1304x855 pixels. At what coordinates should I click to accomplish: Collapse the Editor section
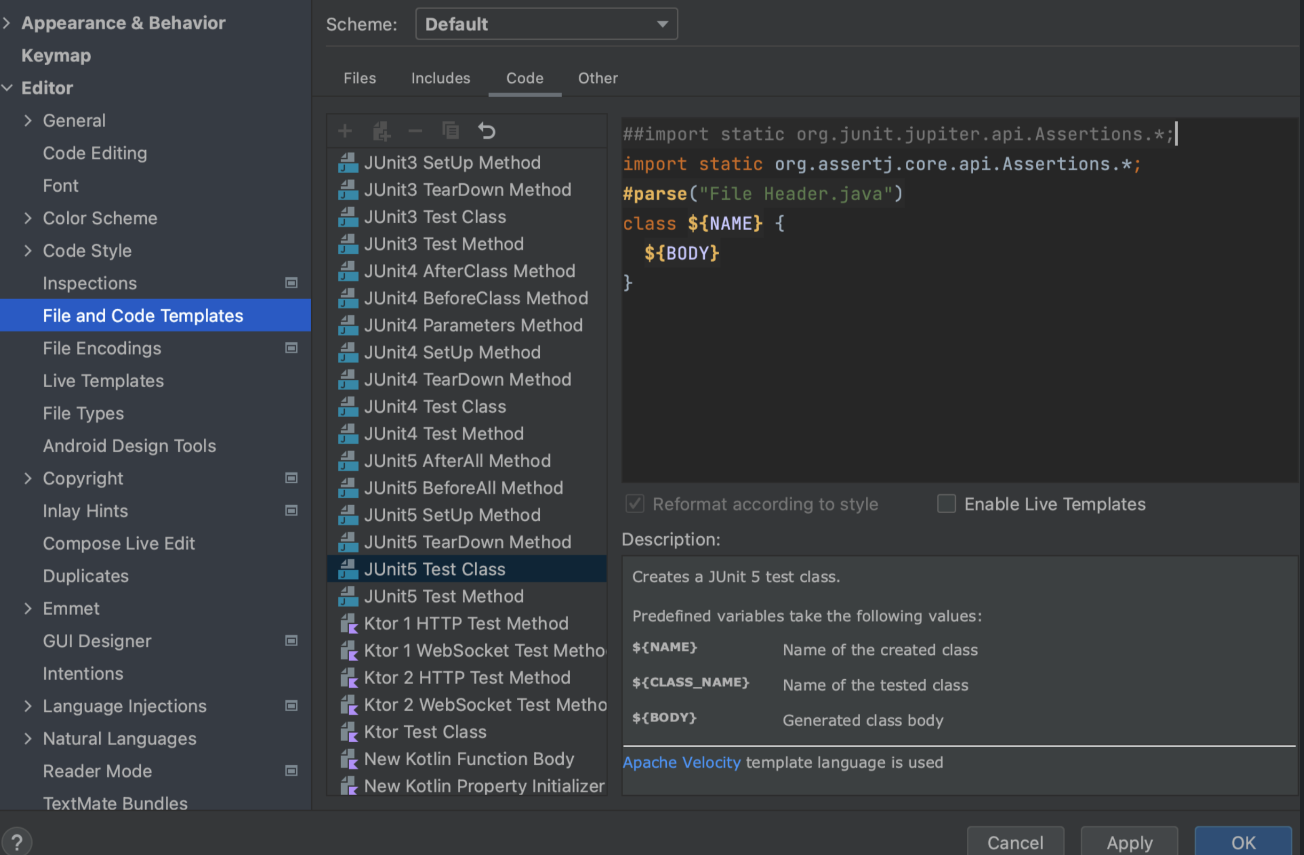tap(8, 88)
